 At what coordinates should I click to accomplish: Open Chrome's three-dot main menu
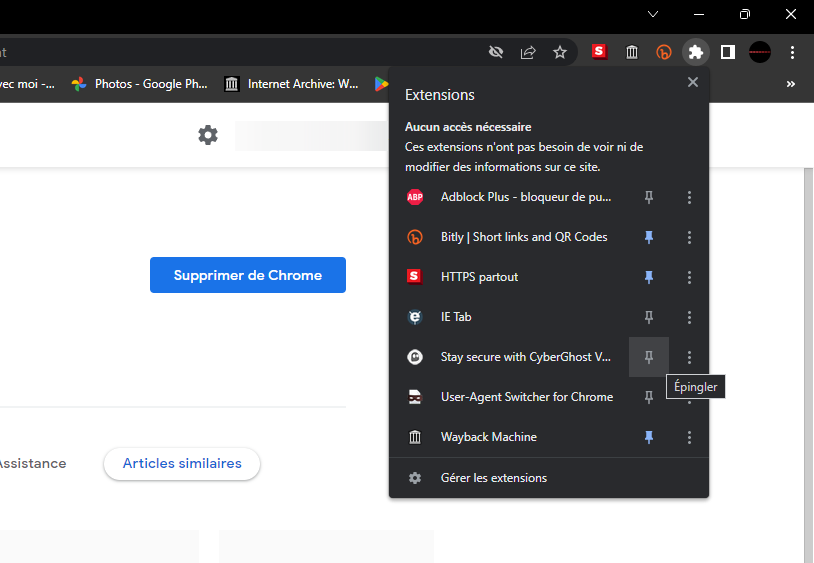[792, 52]
